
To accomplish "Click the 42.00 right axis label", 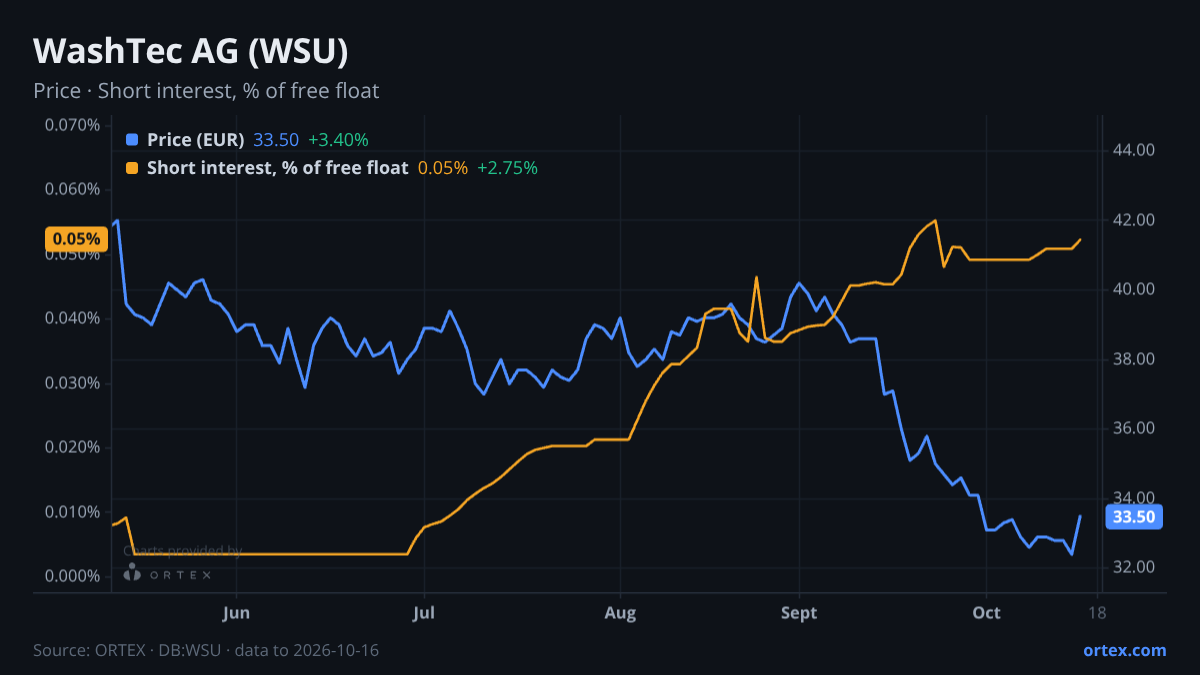I will pos(1134,220).
